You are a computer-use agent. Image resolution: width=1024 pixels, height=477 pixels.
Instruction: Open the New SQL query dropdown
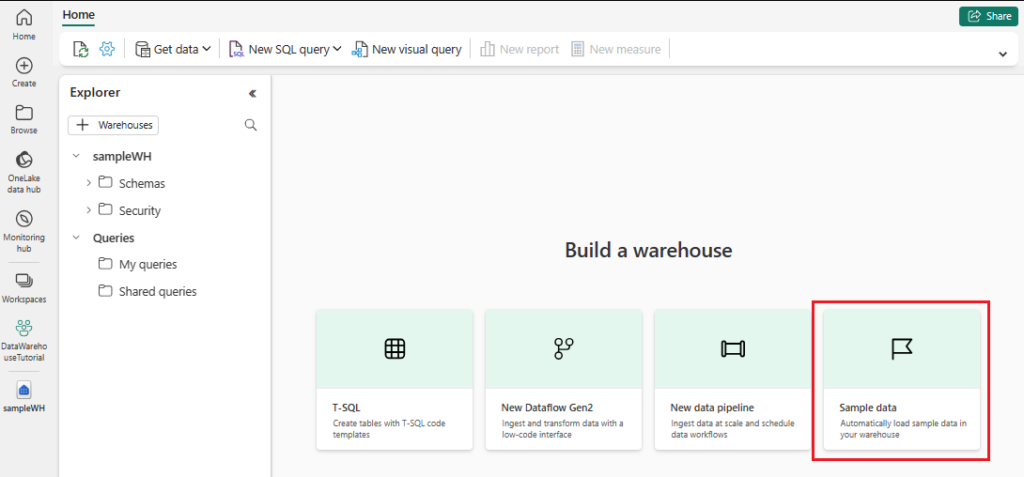(x=285, y=49)
